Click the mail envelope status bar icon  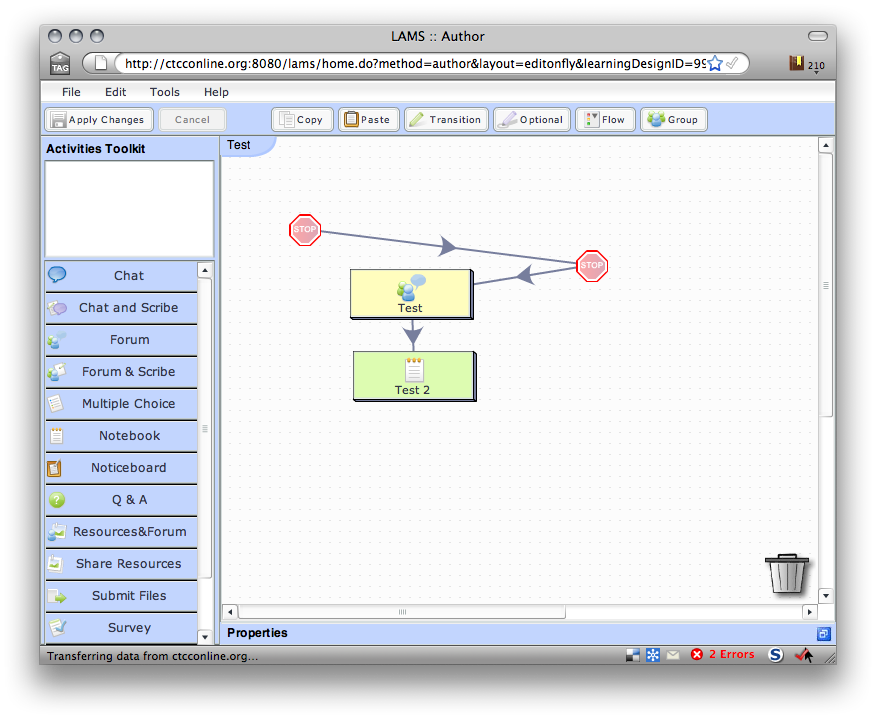673,655
